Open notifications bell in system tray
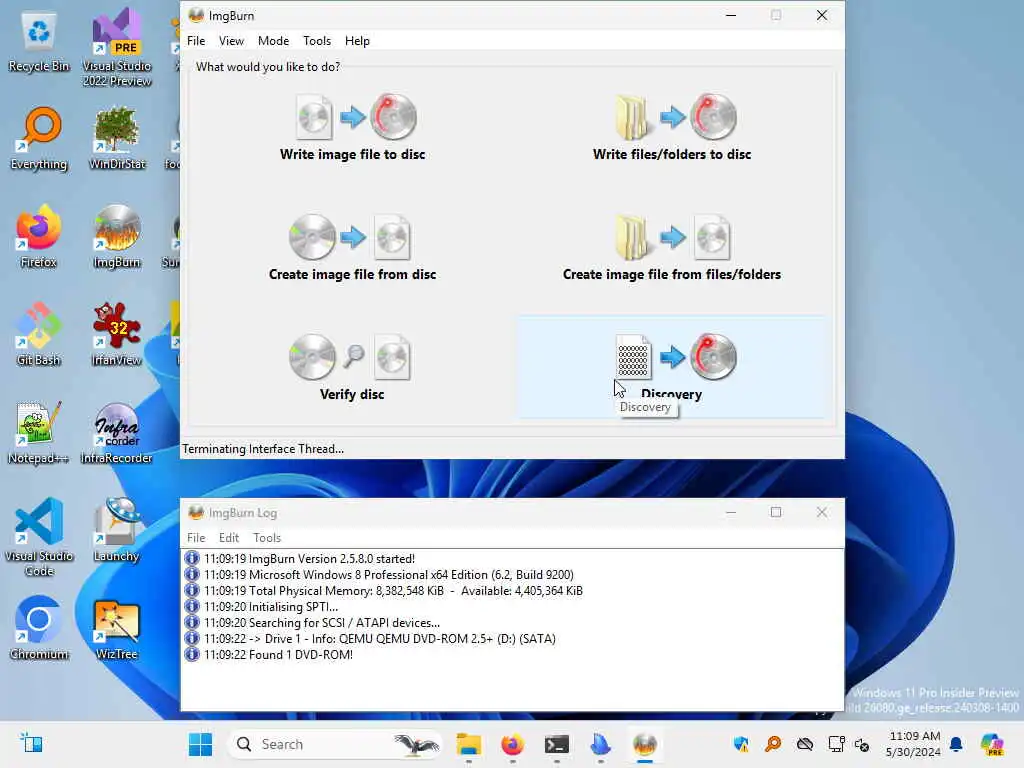The height and width of the screenshot is (768, 1024). pos(956,744)
